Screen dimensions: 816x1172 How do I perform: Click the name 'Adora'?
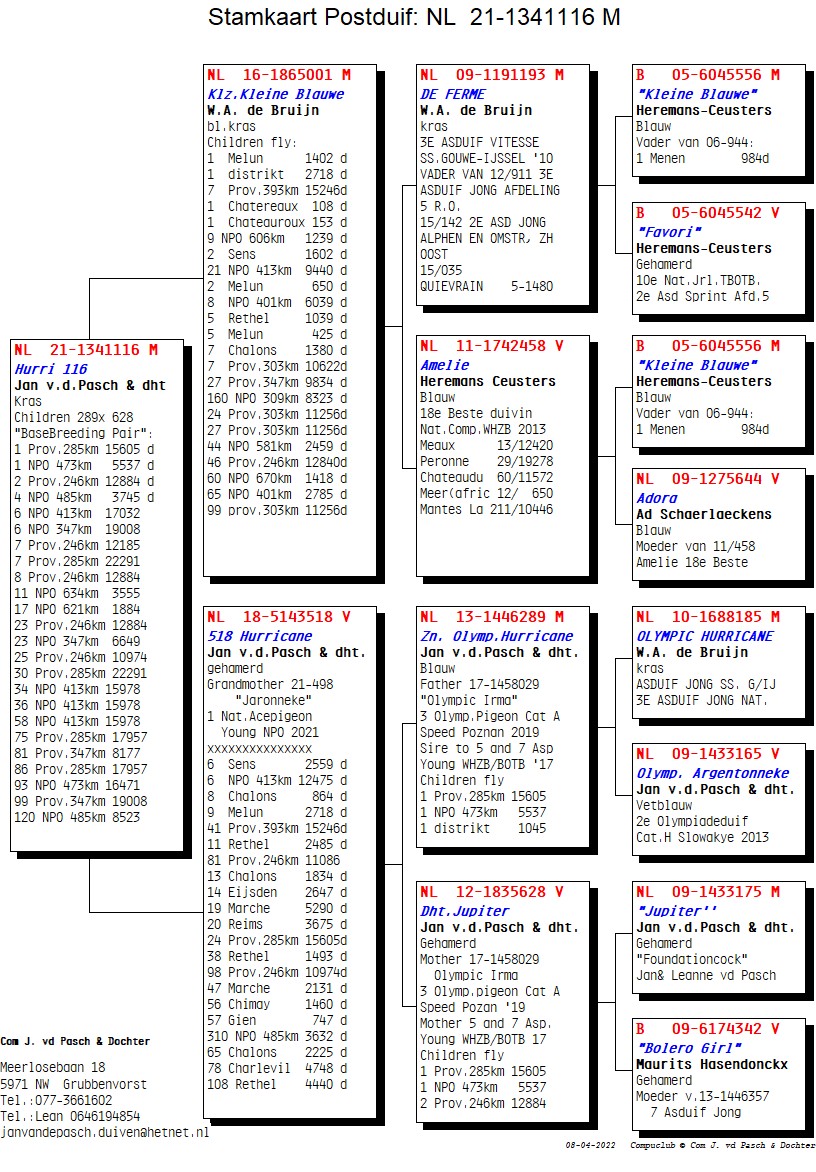(x=656, y=498)
